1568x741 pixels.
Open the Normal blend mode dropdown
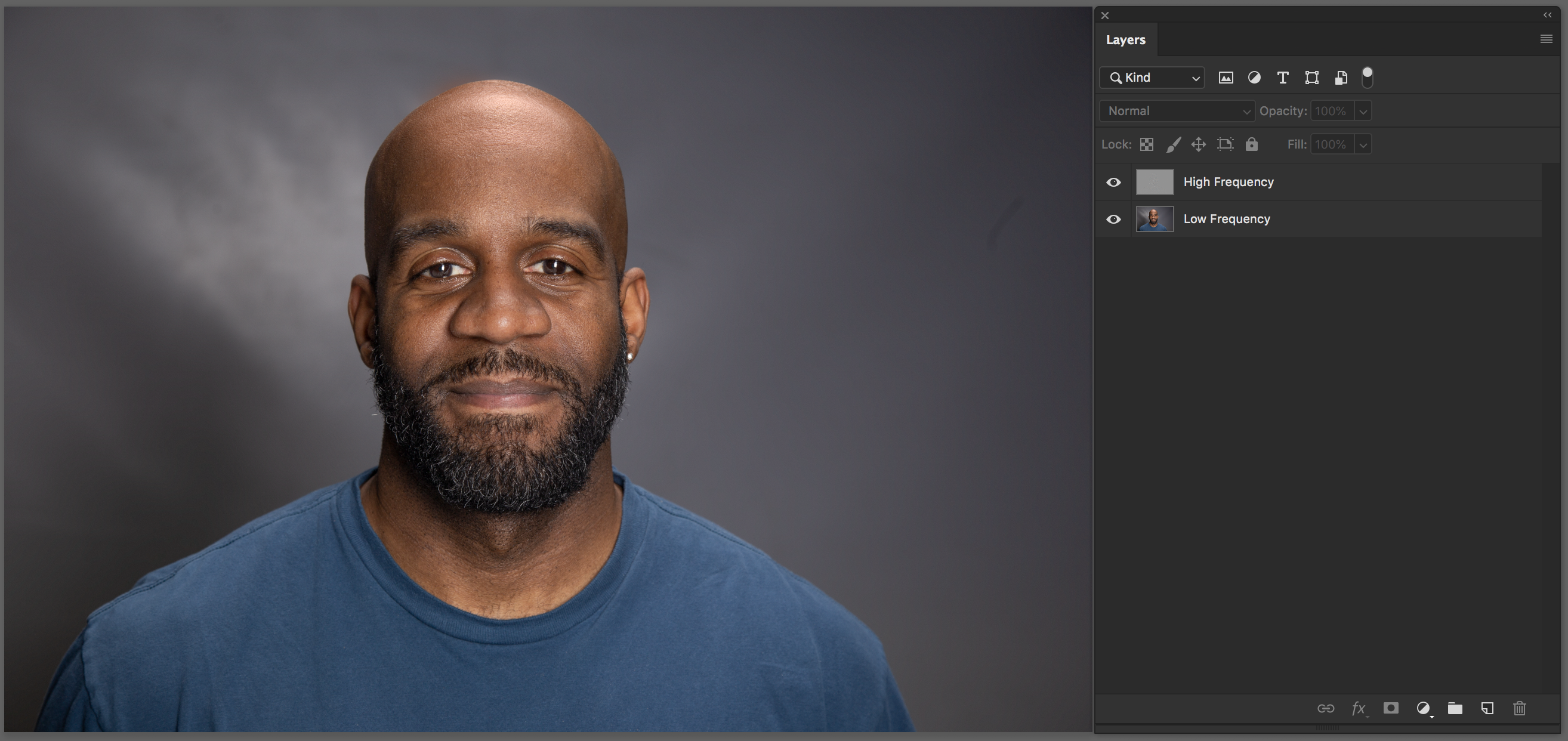[1177, 112]
